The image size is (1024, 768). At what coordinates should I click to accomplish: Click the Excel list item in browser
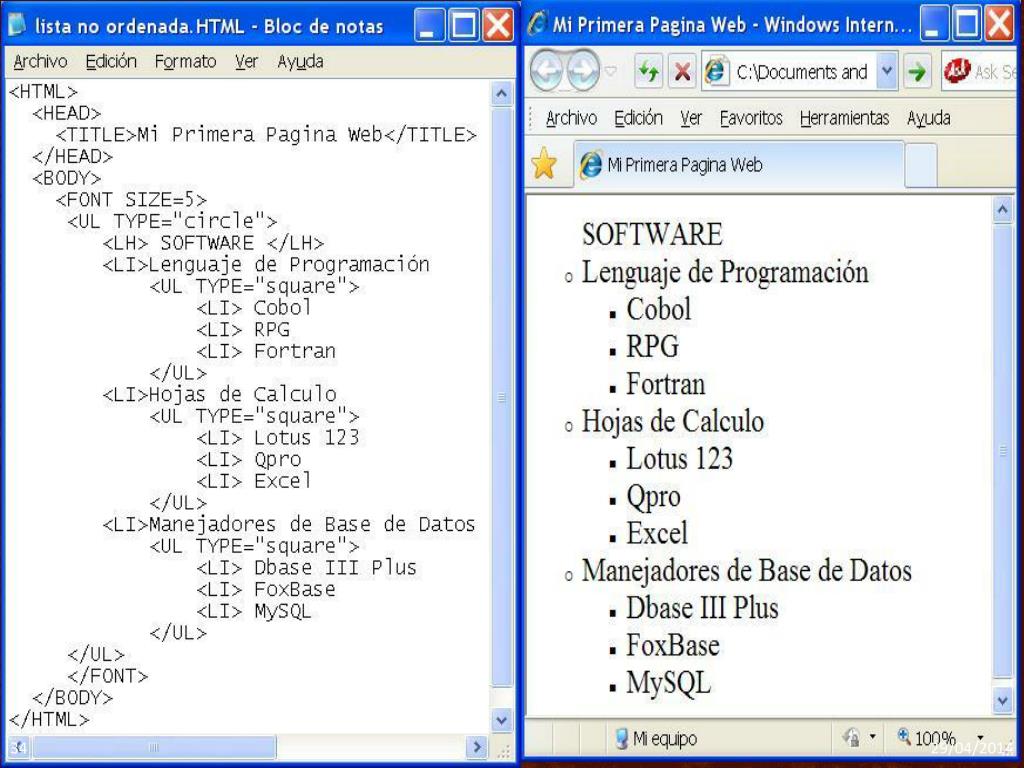tap(657, 533)
